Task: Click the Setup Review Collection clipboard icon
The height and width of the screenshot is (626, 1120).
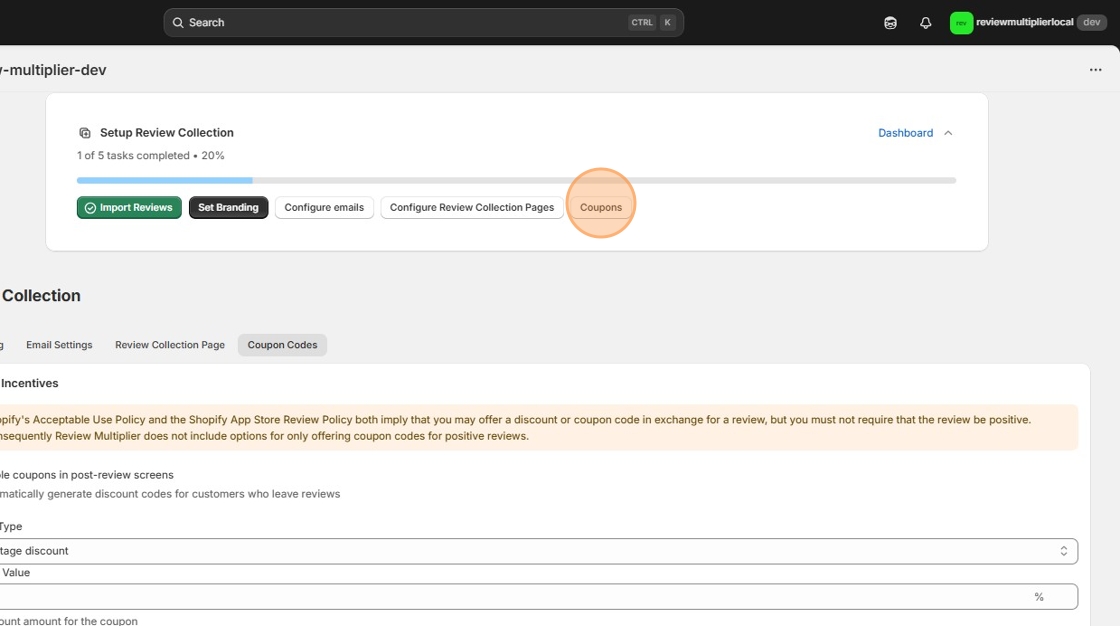Action: 84,132
